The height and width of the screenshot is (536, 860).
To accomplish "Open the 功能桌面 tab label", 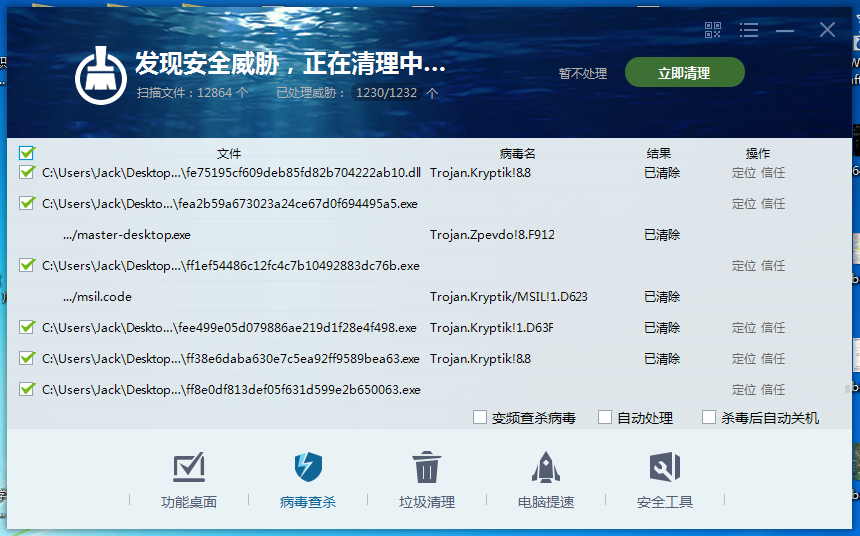I will (x=189, y=502).
